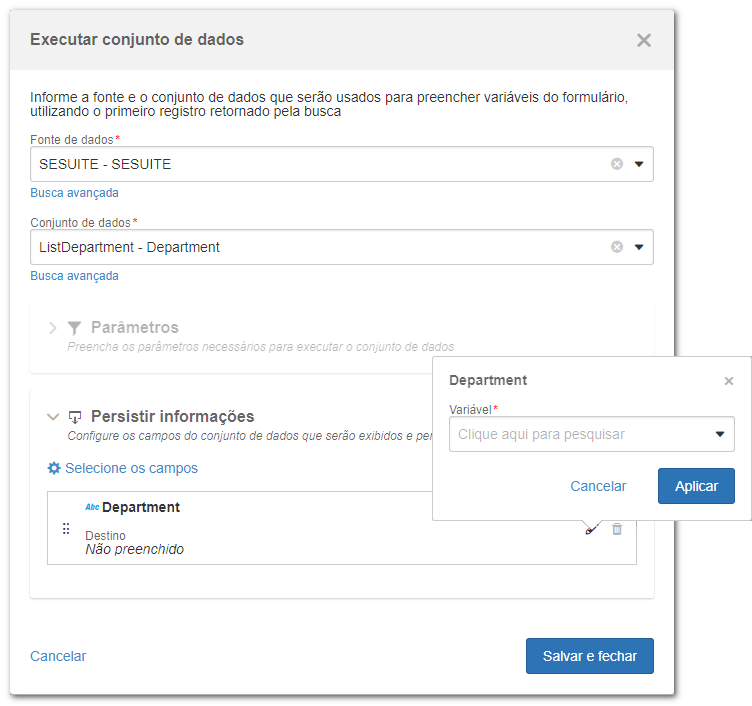Image resolution: width=752 pixels, height=706 pixels.
Task: Clear the Conjunto de dados selection
Action: [x=617, y=247]
